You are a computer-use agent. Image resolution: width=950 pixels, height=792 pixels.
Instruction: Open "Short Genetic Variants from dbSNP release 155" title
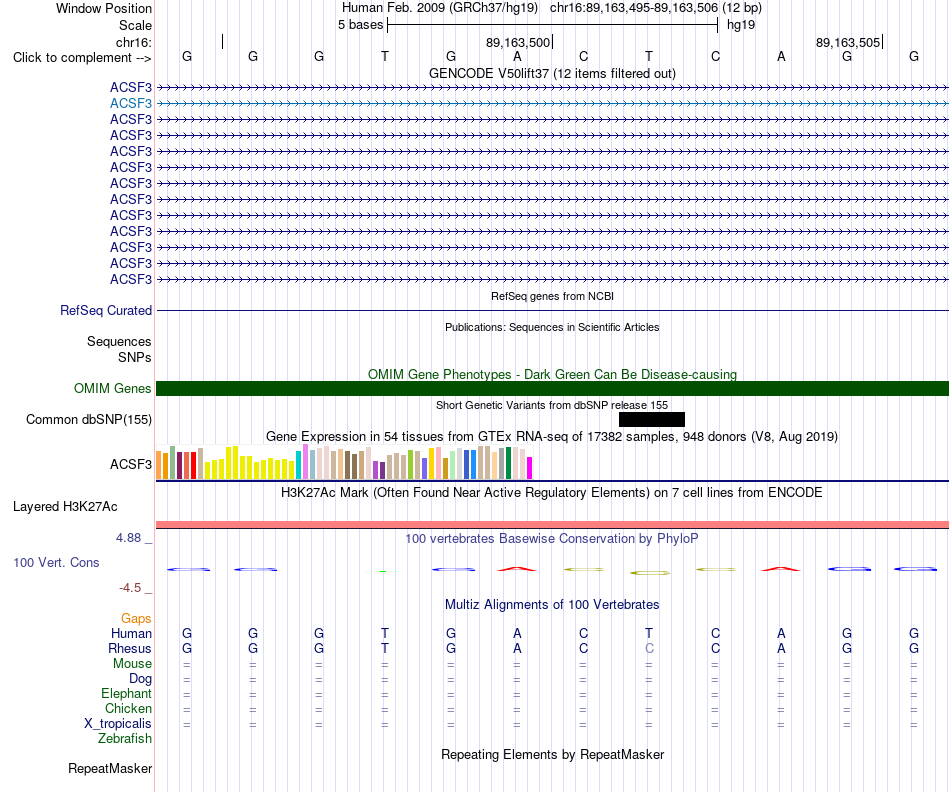click(x=552, y=405)
